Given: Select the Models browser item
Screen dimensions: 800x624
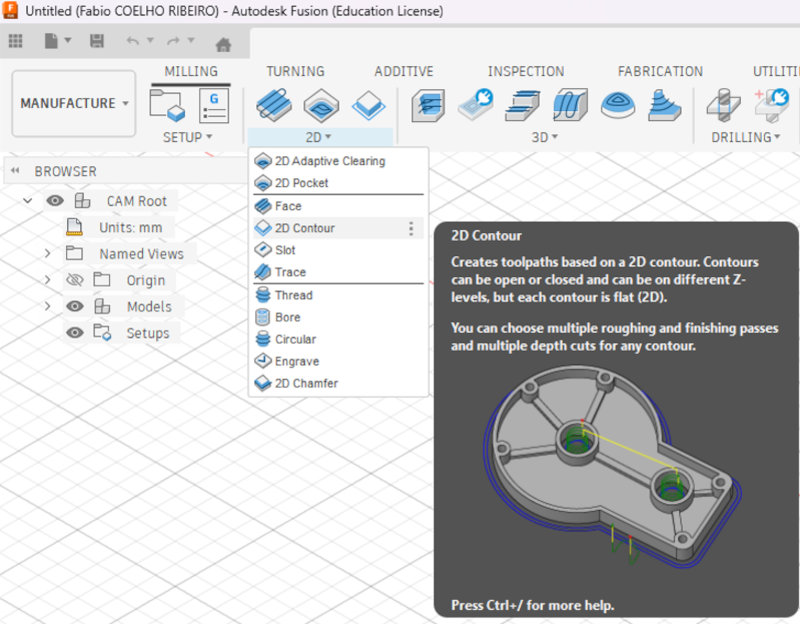Looking at the screenshot, I should [149, 307].
